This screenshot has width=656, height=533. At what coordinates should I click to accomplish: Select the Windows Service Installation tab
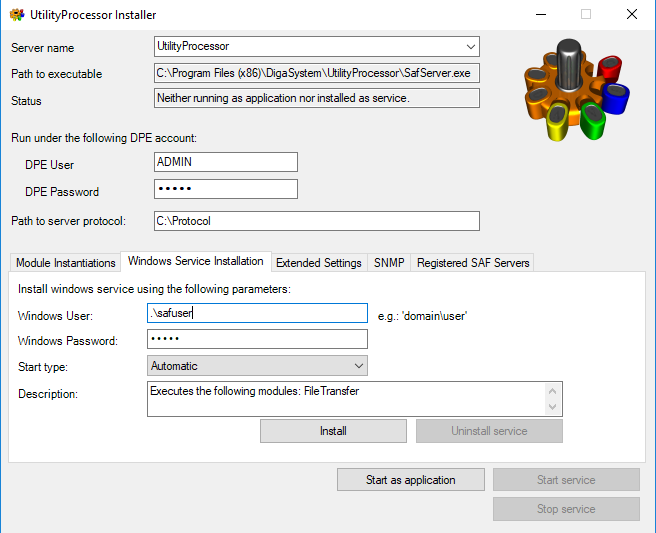pyautogui.click(x=196, y=261)
